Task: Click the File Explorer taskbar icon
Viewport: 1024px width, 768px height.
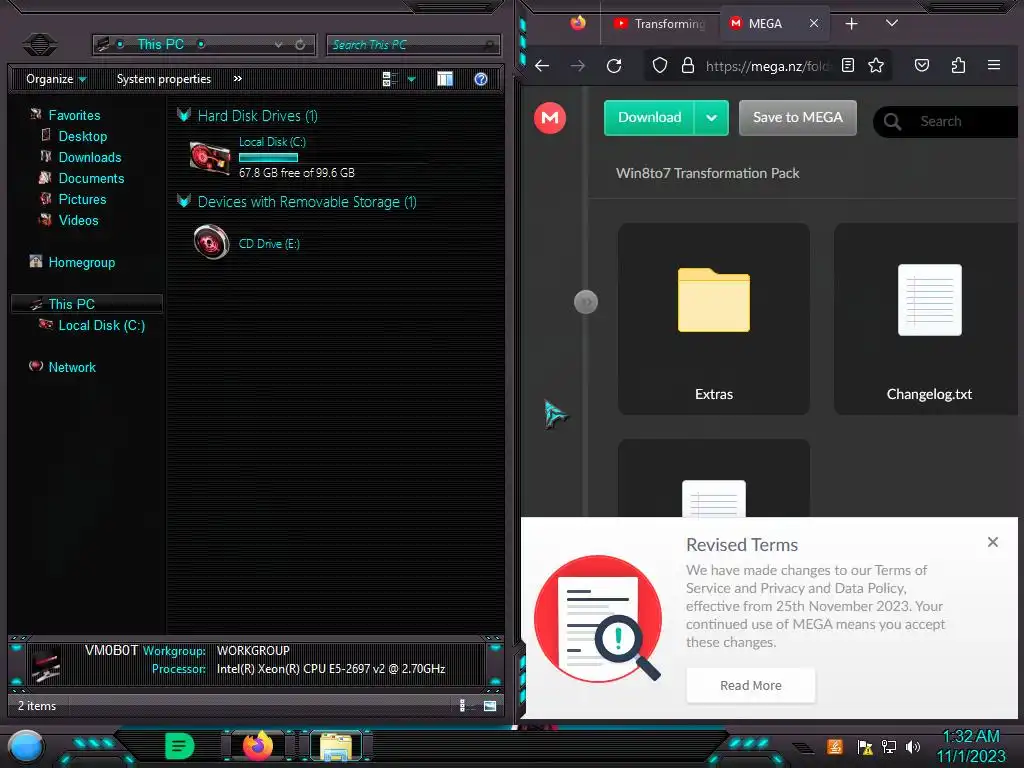Action: click(x=336, y=746)
